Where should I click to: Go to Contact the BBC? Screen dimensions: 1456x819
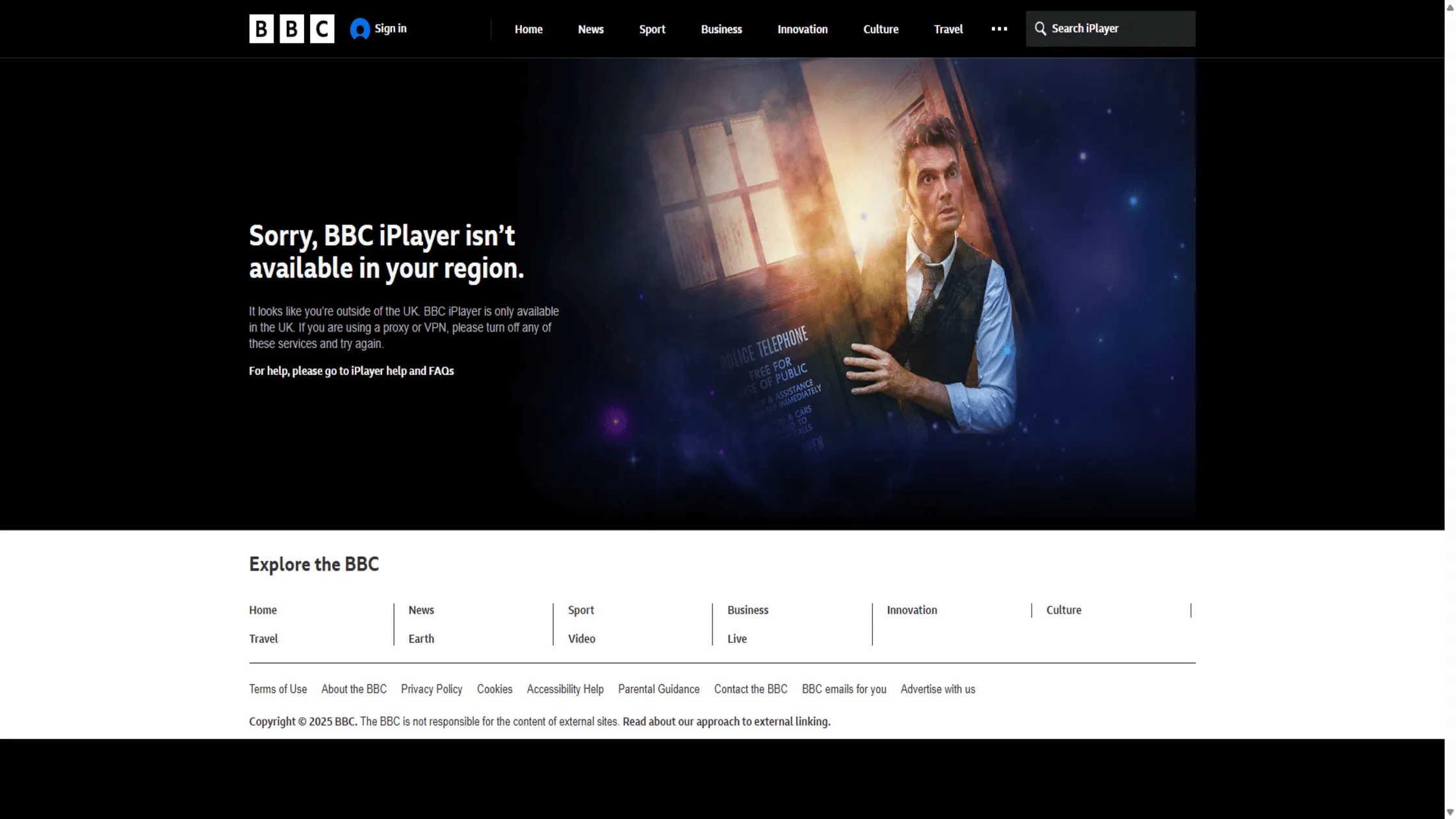tap(750, 689)
